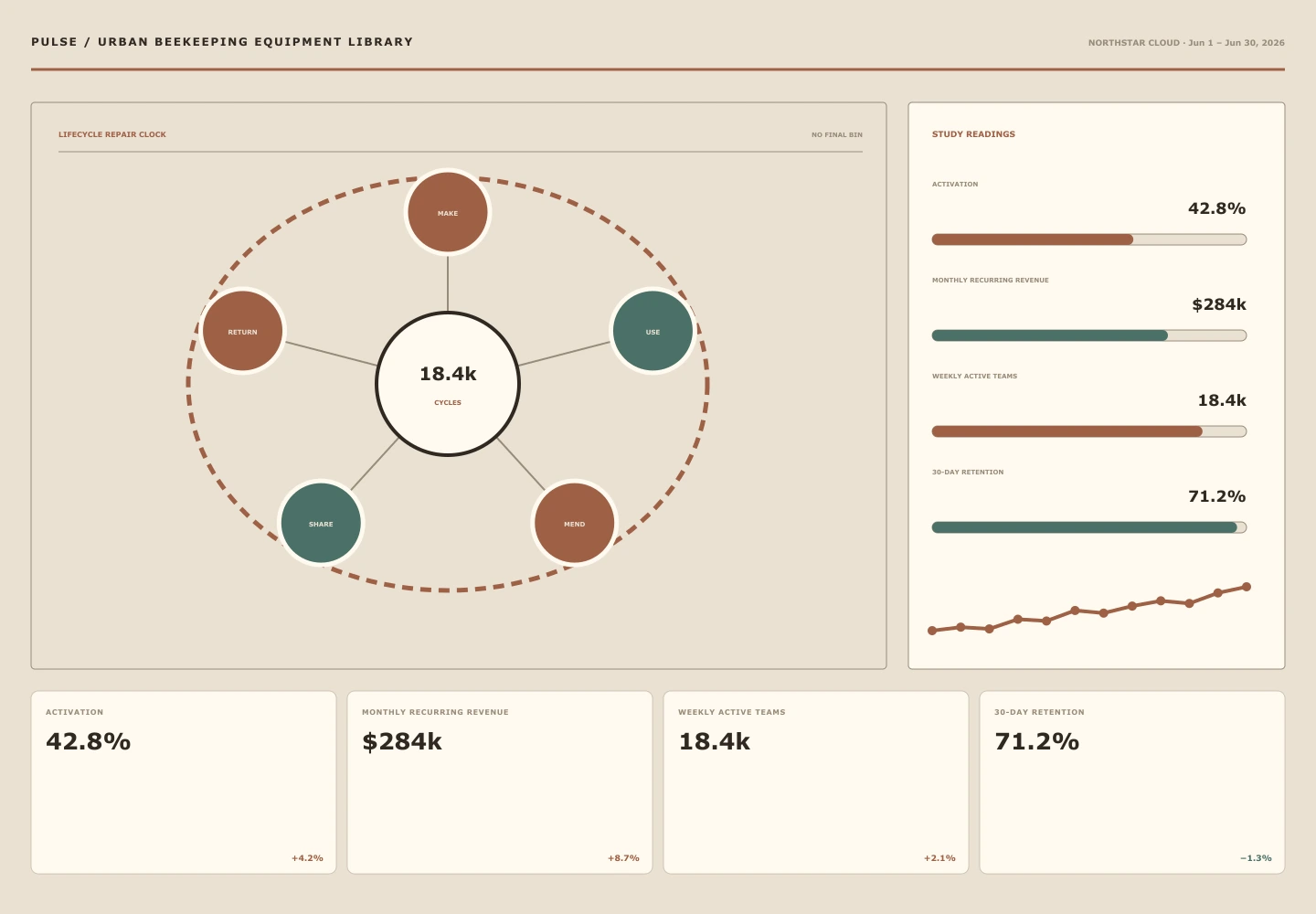Click the large "71.2%" figure in the Retention card
Viewport: 1316px width, 914px height.
pos(1037,741)
